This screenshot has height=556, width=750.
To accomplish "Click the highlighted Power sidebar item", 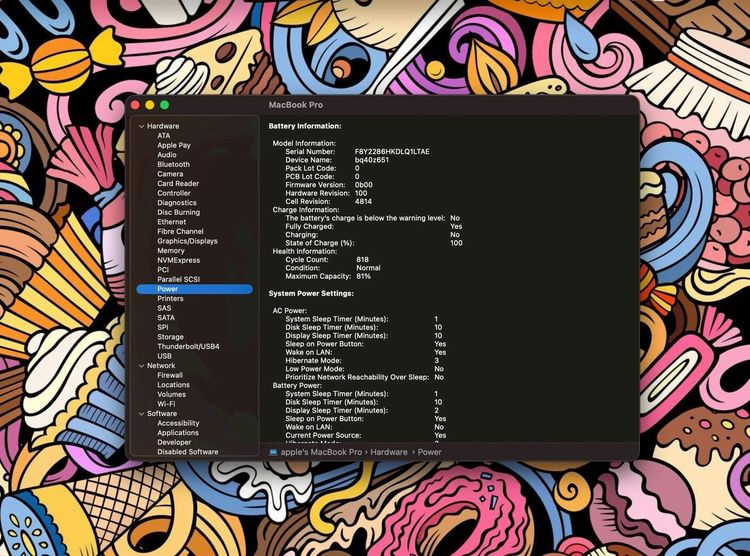I will (x=167, y=289).
